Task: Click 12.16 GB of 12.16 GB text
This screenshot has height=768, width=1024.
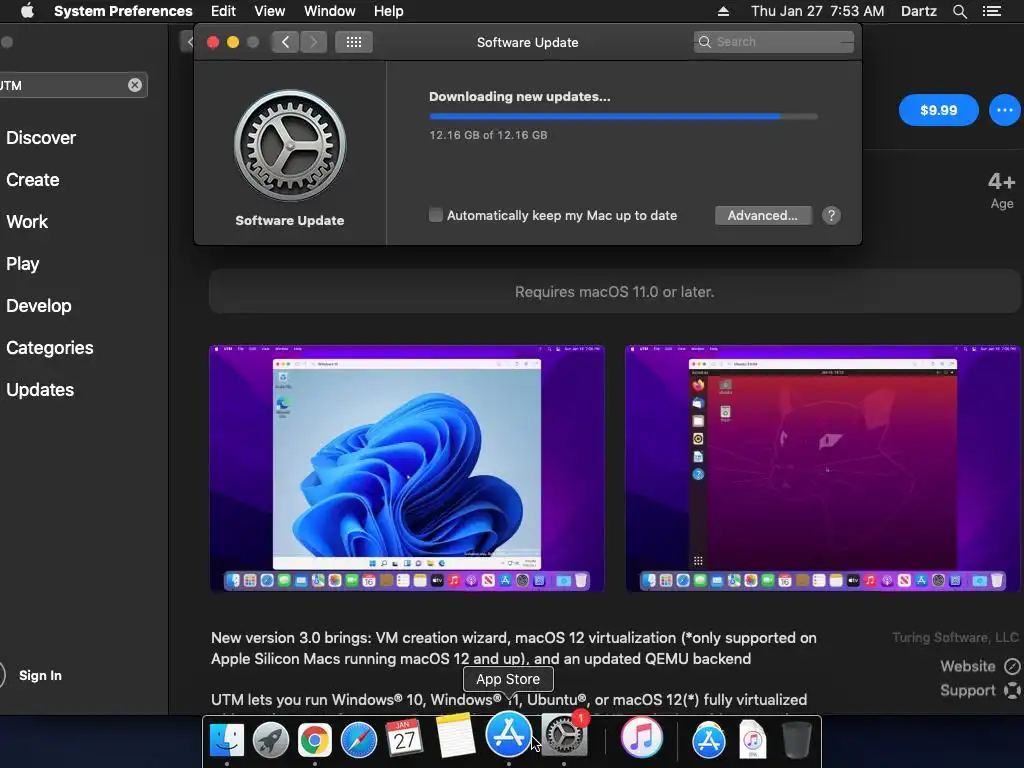Action: (488, 135)
